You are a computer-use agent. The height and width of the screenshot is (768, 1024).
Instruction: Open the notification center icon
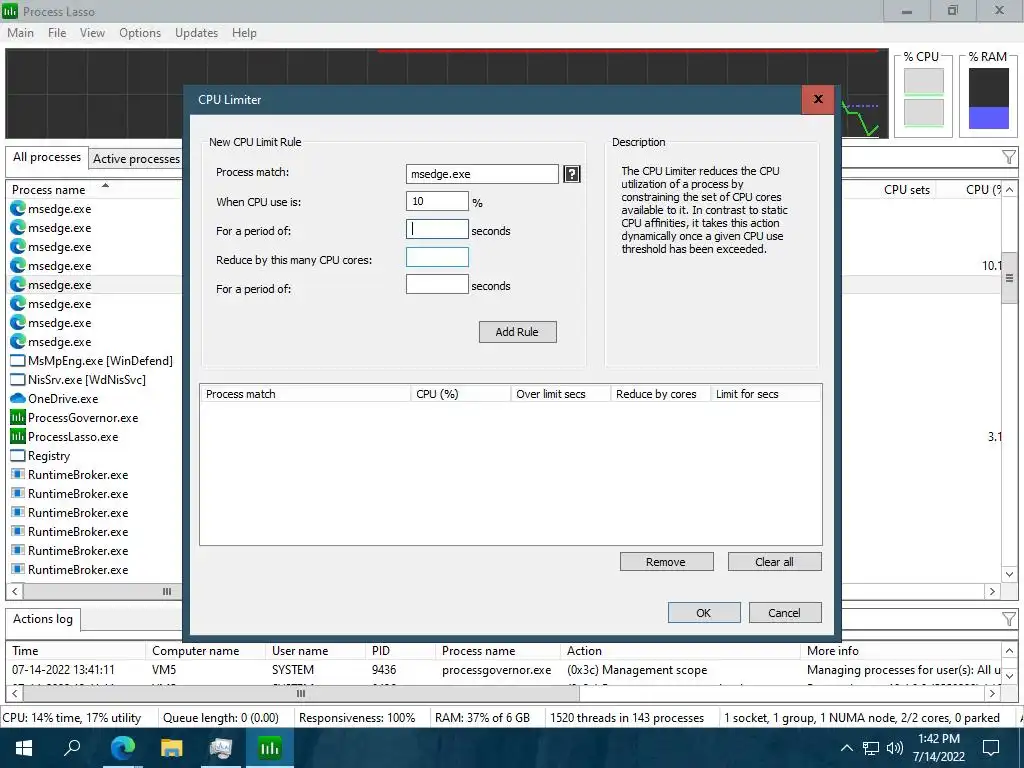(991, 748)
